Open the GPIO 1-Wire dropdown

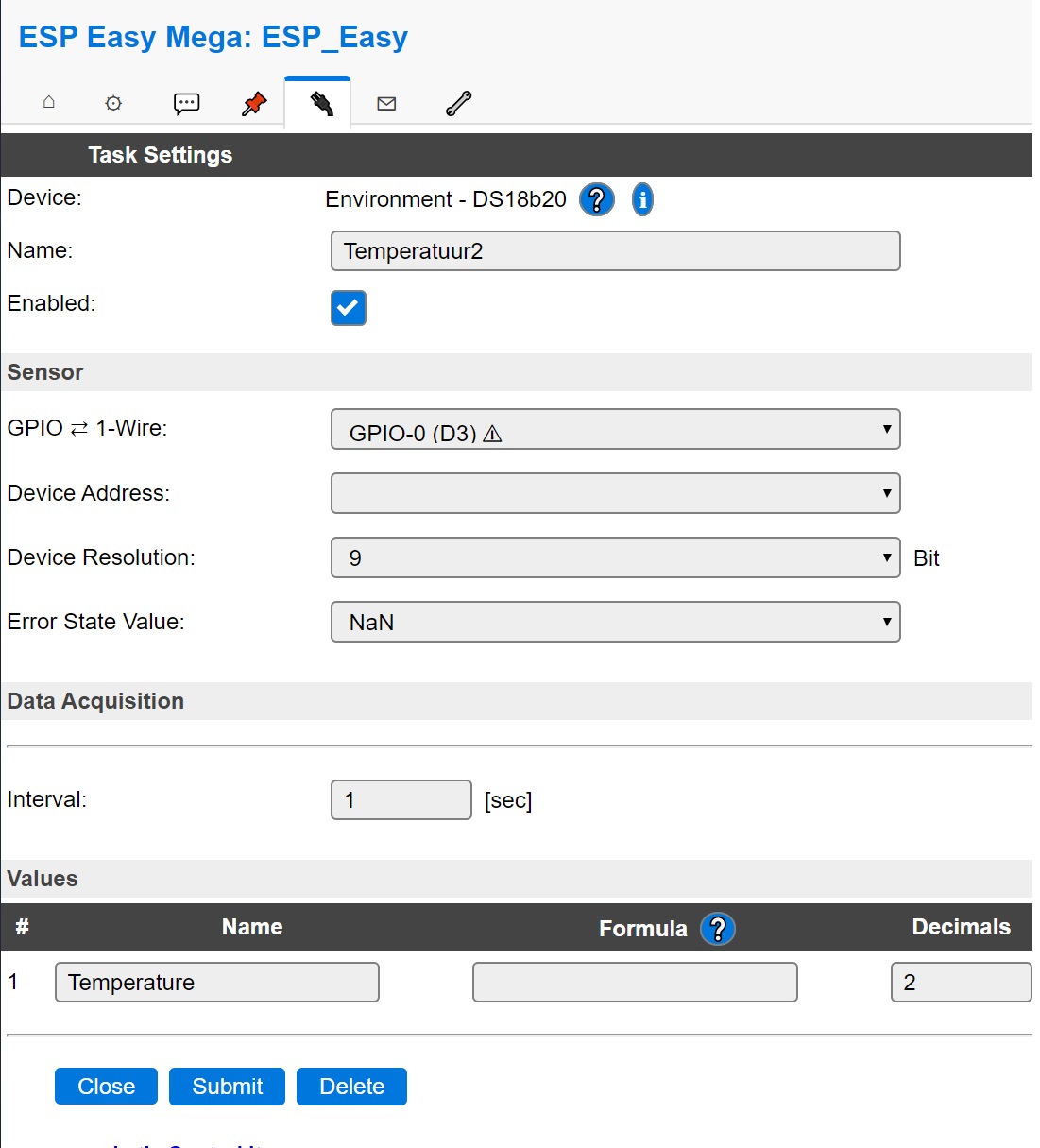pyautogui.click(x=616, y=429)
